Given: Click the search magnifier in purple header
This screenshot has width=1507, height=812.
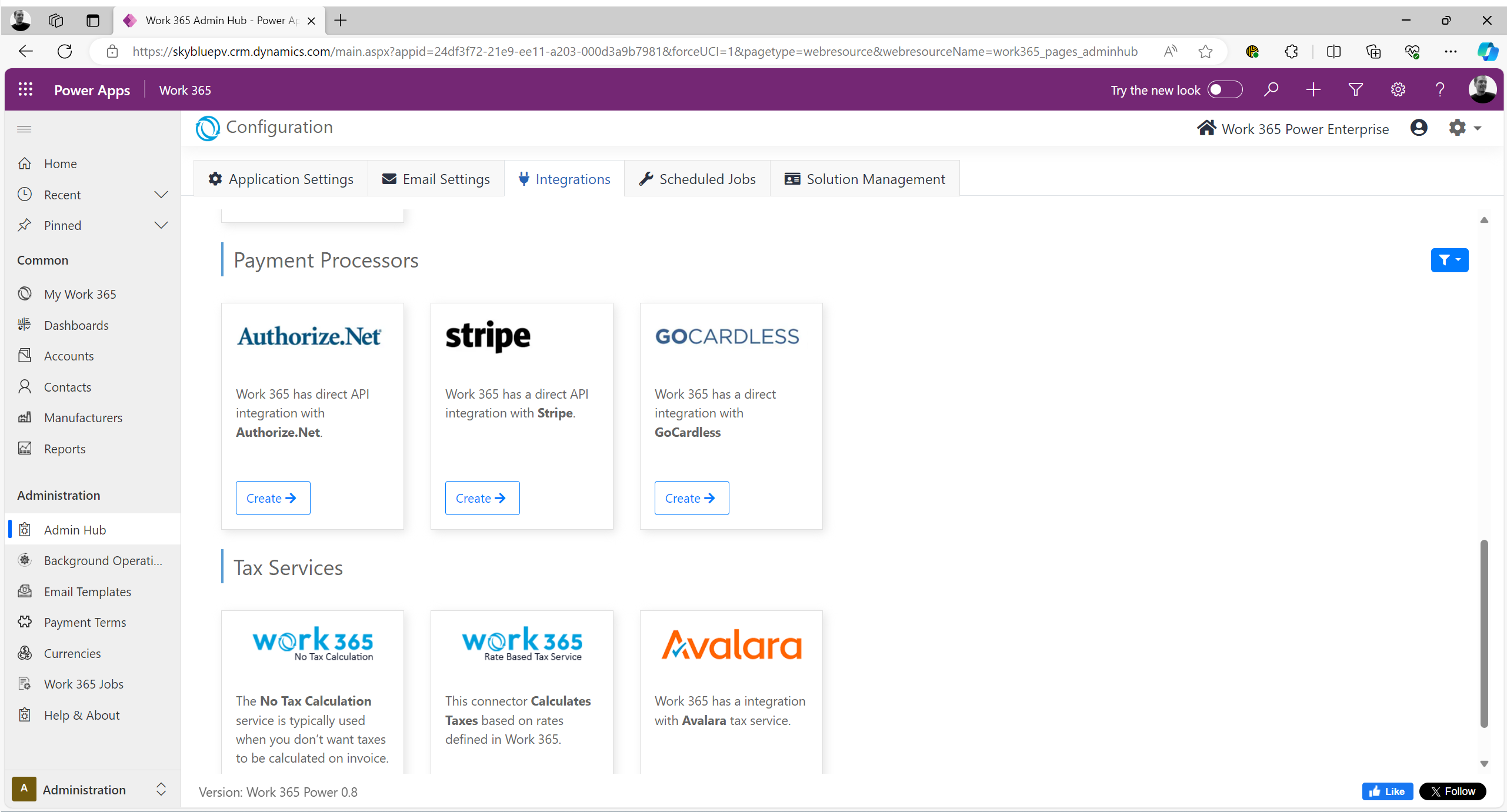Looking at the screenshot, I should pyautogui.click(x=1271, y=89).
